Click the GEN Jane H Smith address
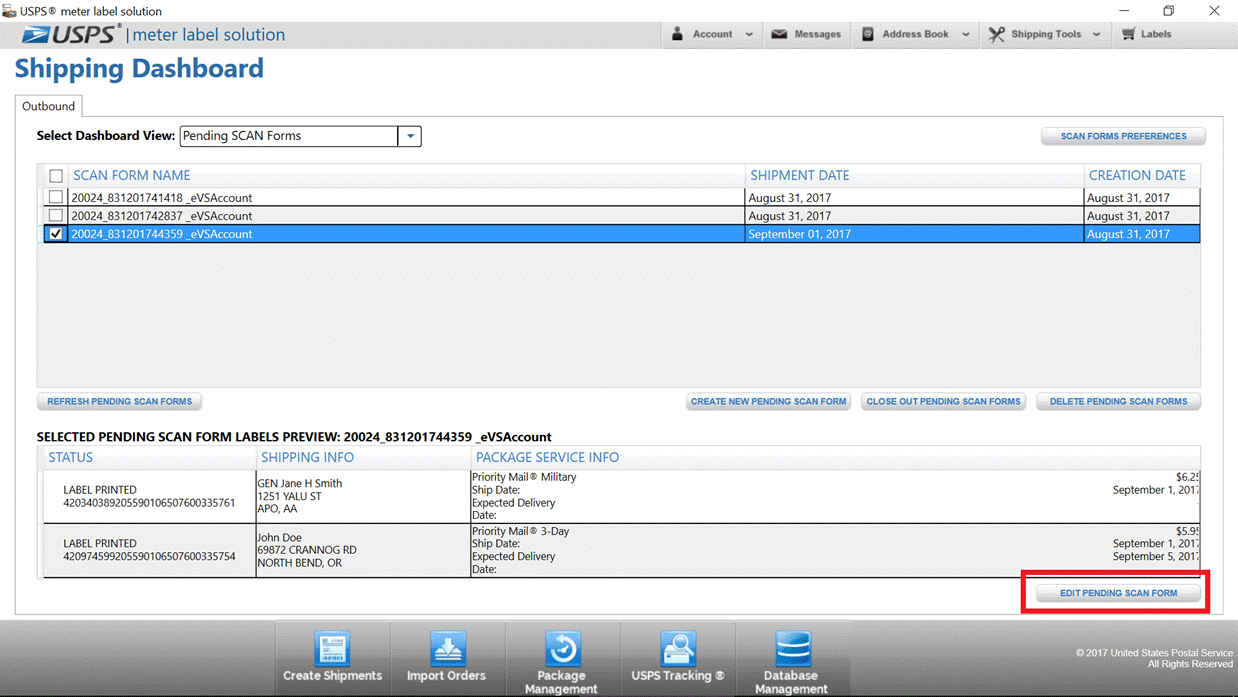This screenshot has height=697, width=1238. coord(299,496)
